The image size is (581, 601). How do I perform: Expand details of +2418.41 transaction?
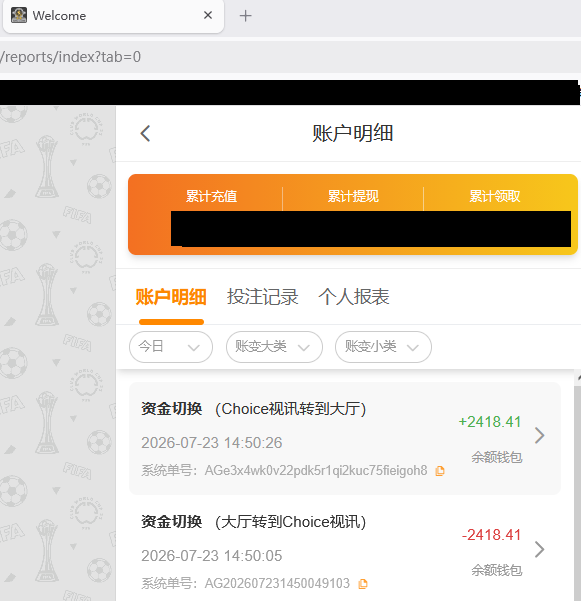coord(540,435)
